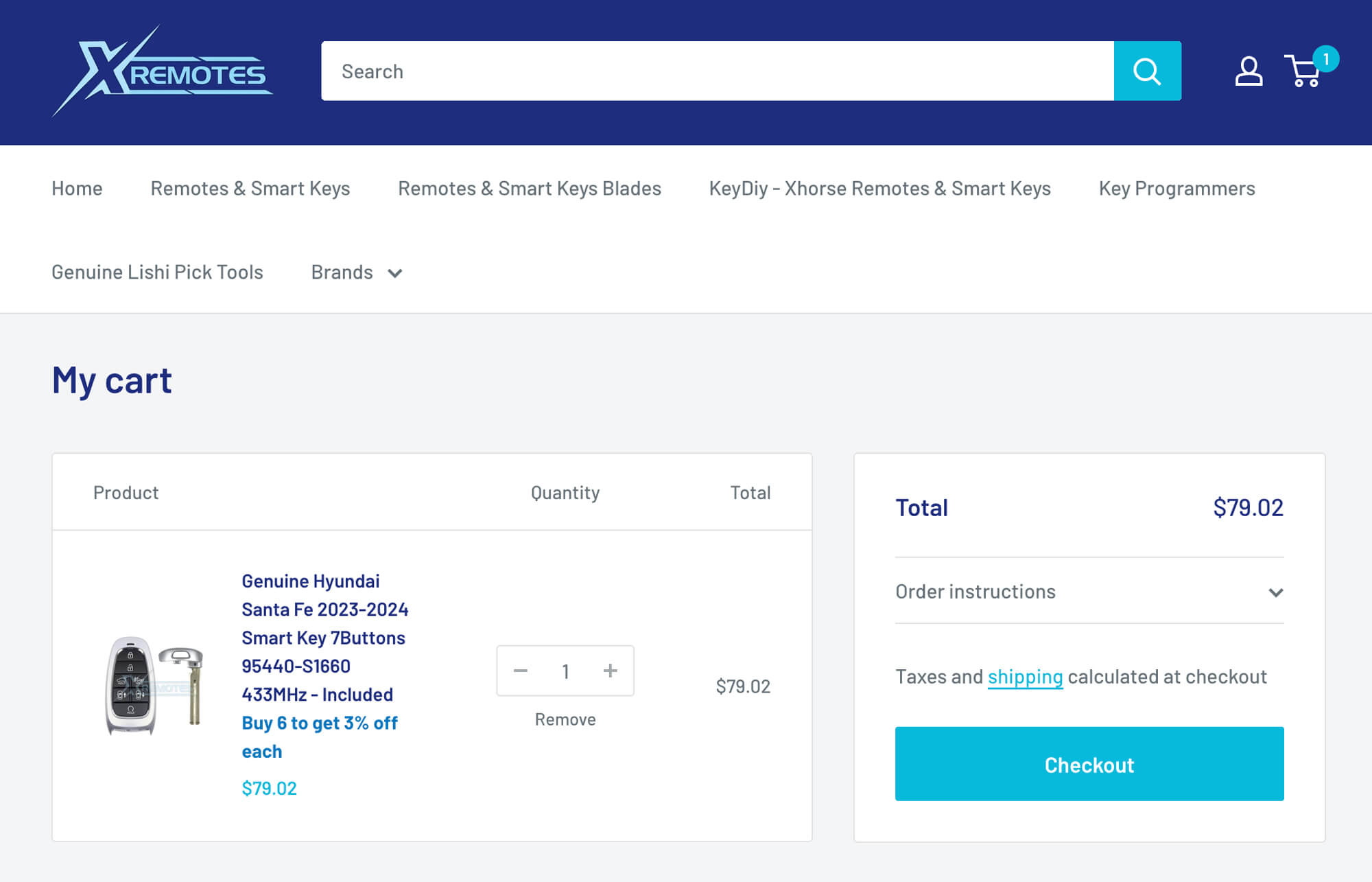Image resolution: width=1372 pixels, height=882 pixels.
Task: Open the account profile icon
Action: pos(1249,71)
